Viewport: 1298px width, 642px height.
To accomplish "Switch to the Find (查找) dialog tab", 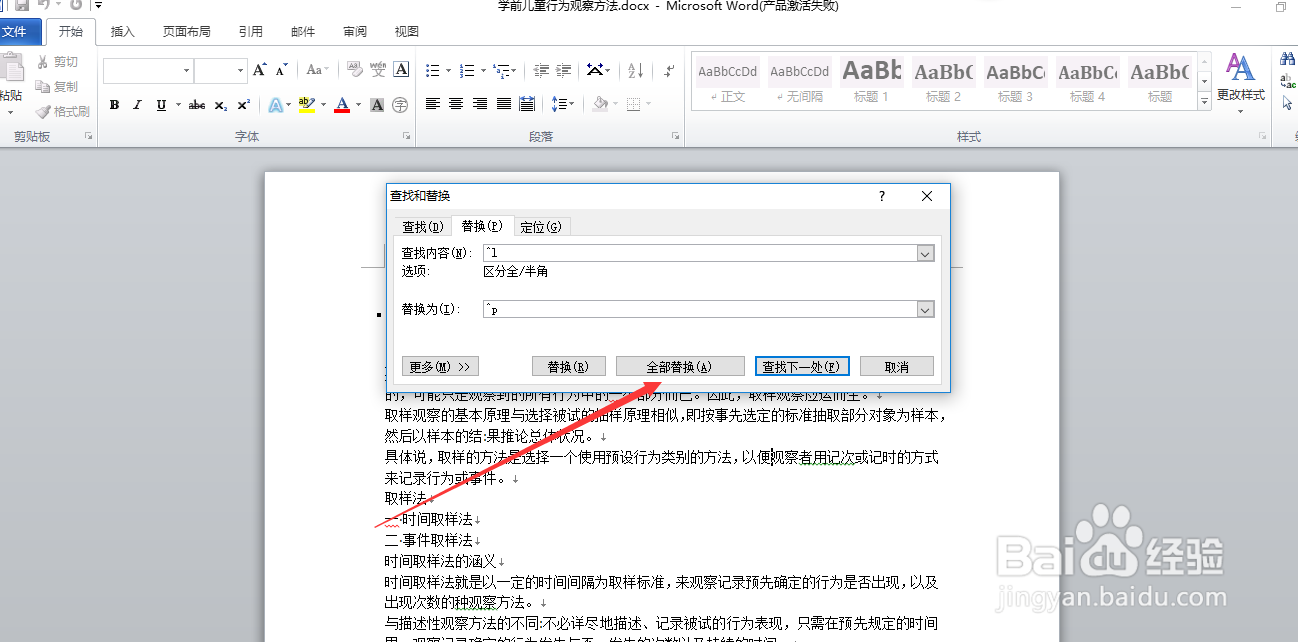I will [422, 227].
